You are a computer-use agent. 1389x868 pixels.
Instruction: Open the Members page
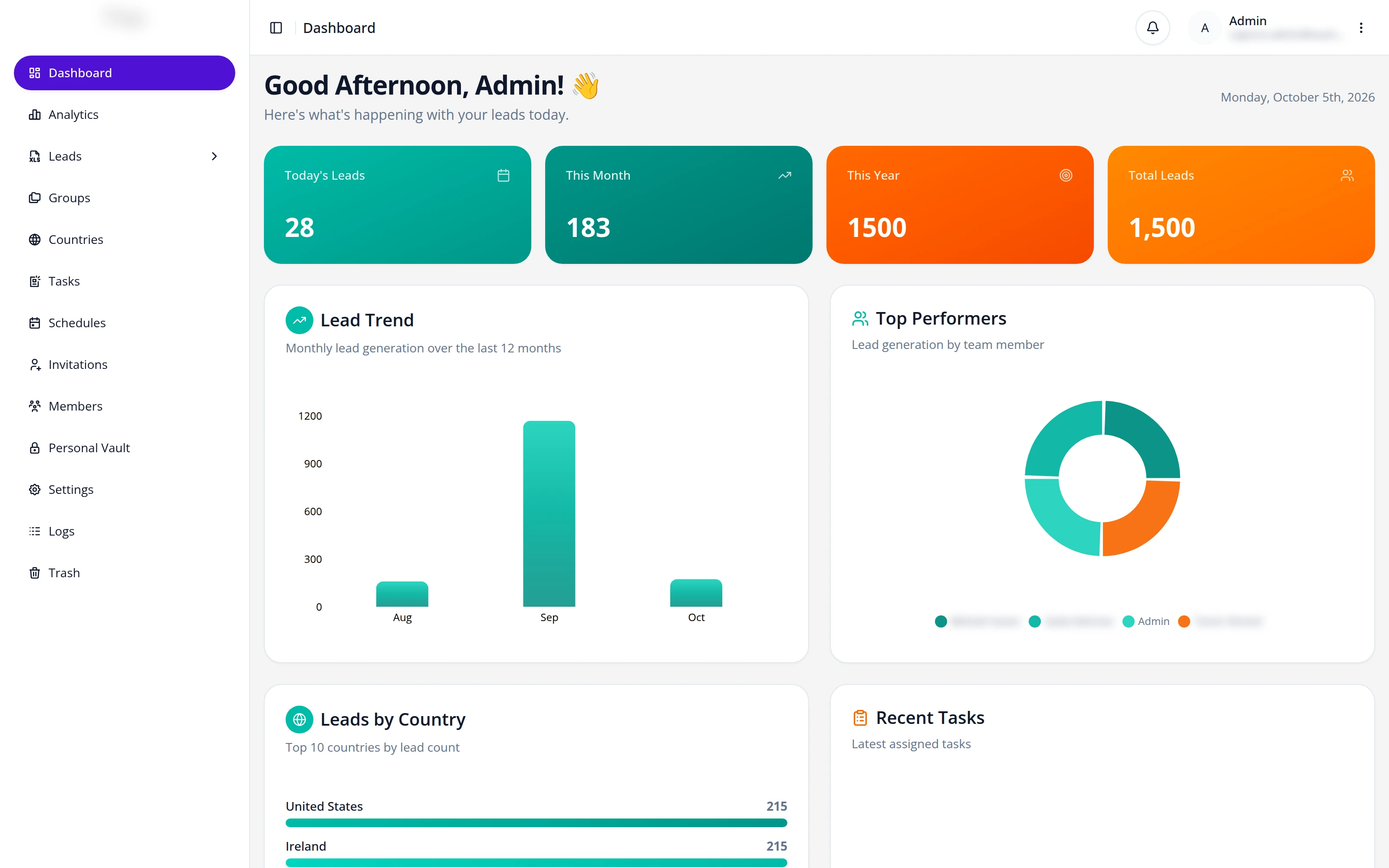(x=125, y=407)
